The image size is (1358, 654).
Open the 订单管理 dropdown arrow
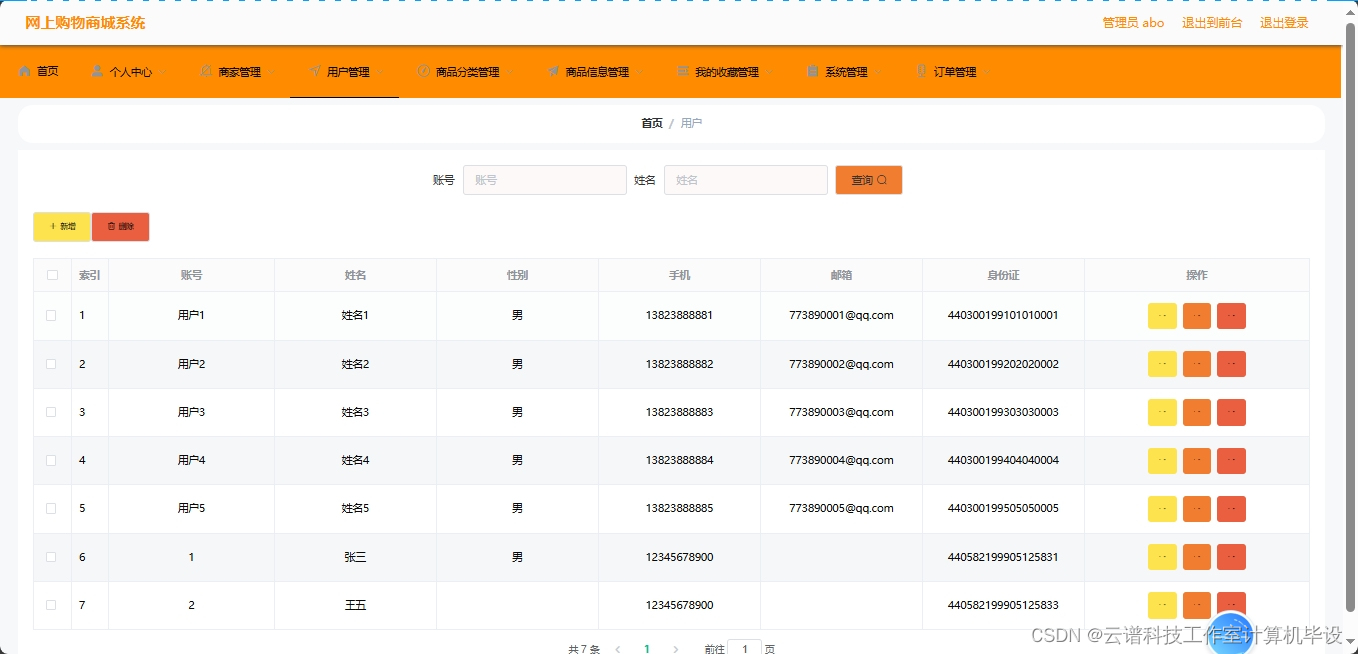click(x=984, y=70)
